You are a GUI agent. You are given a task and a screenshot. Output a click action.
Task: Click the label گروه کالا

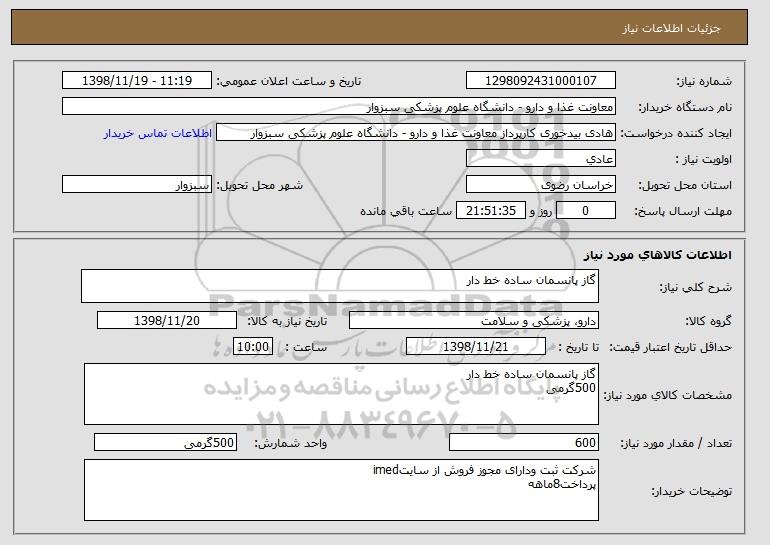click(x=709, y=321)
